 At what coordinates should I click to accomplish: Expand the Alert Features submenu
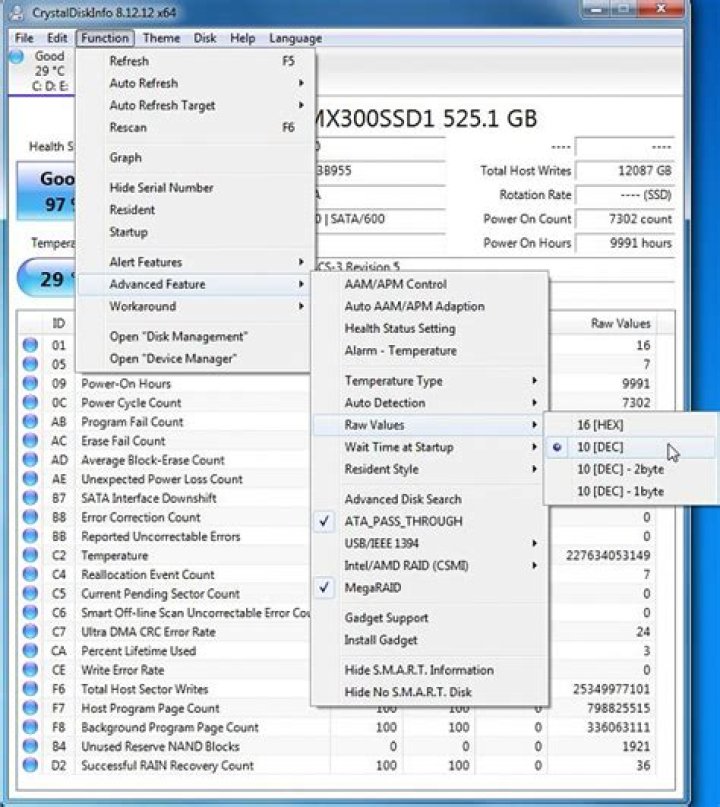195,262
